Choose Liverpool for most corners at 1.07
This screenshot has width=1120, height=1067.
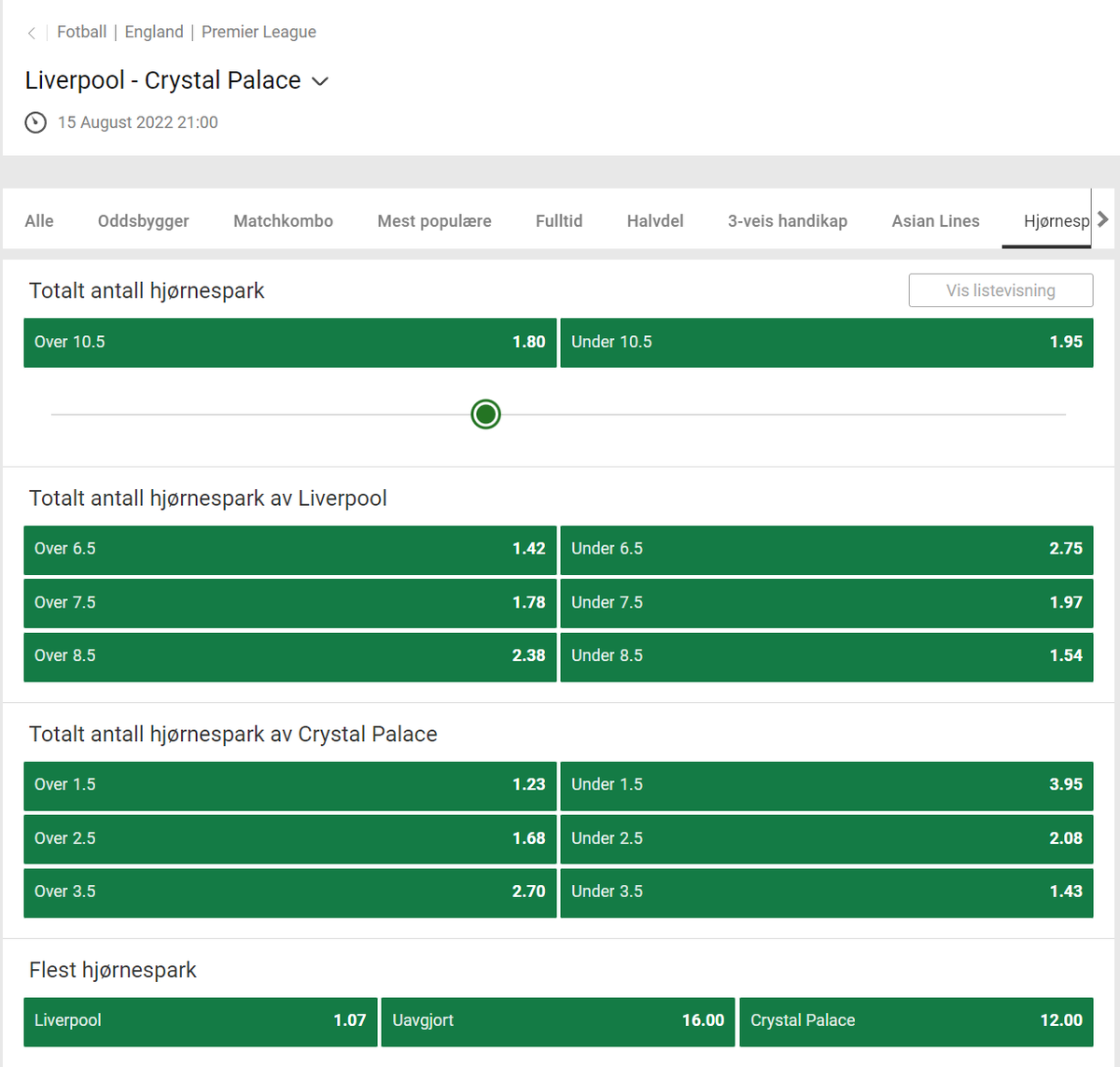point(201,1021)
